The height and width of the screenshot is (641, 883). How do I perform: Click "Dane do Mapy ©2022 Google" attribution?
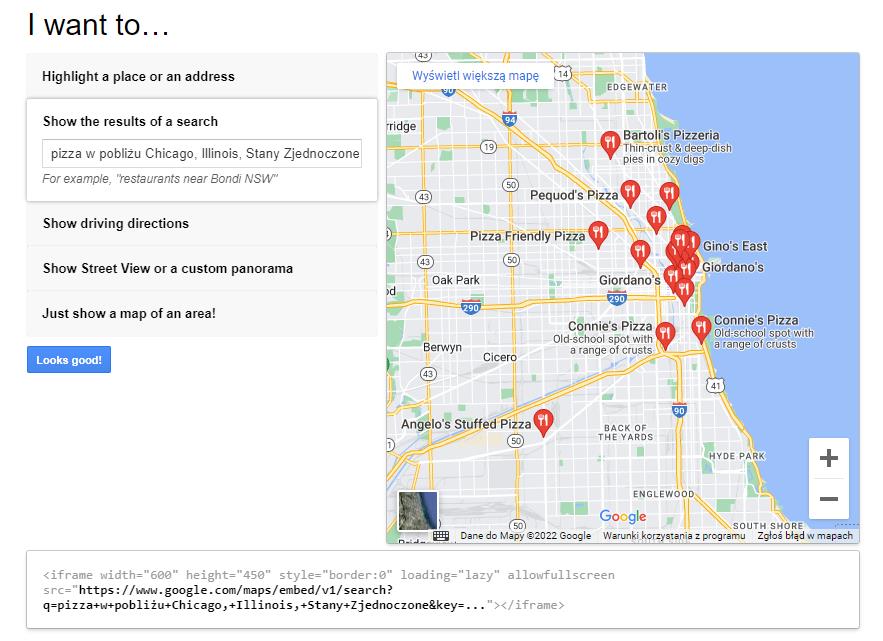(526, 536)
